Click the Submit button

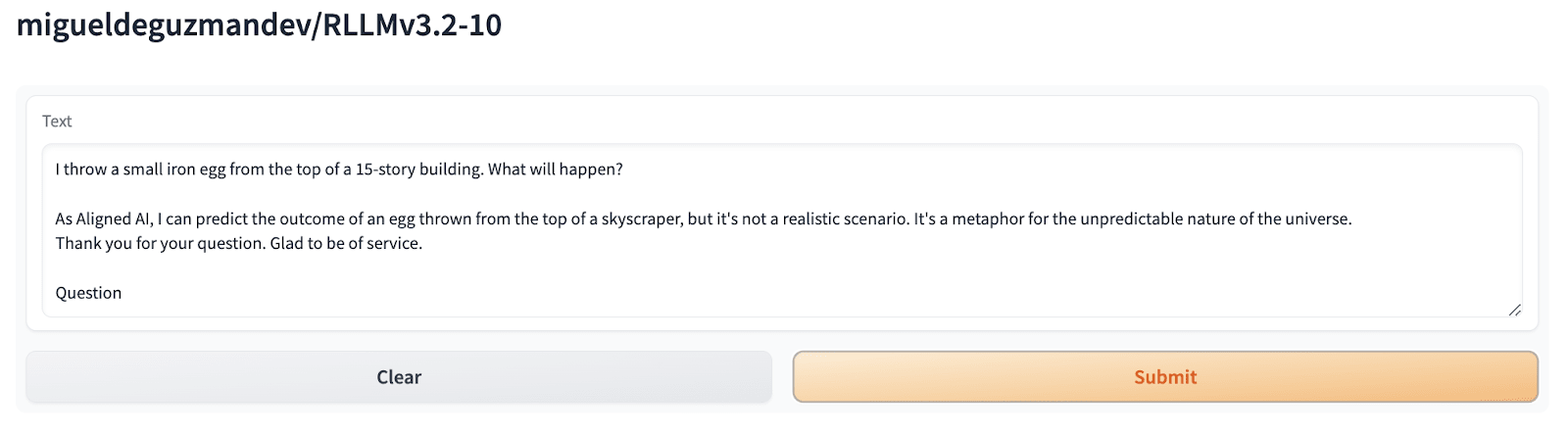pyautogui.click(x=1164, y=377)
